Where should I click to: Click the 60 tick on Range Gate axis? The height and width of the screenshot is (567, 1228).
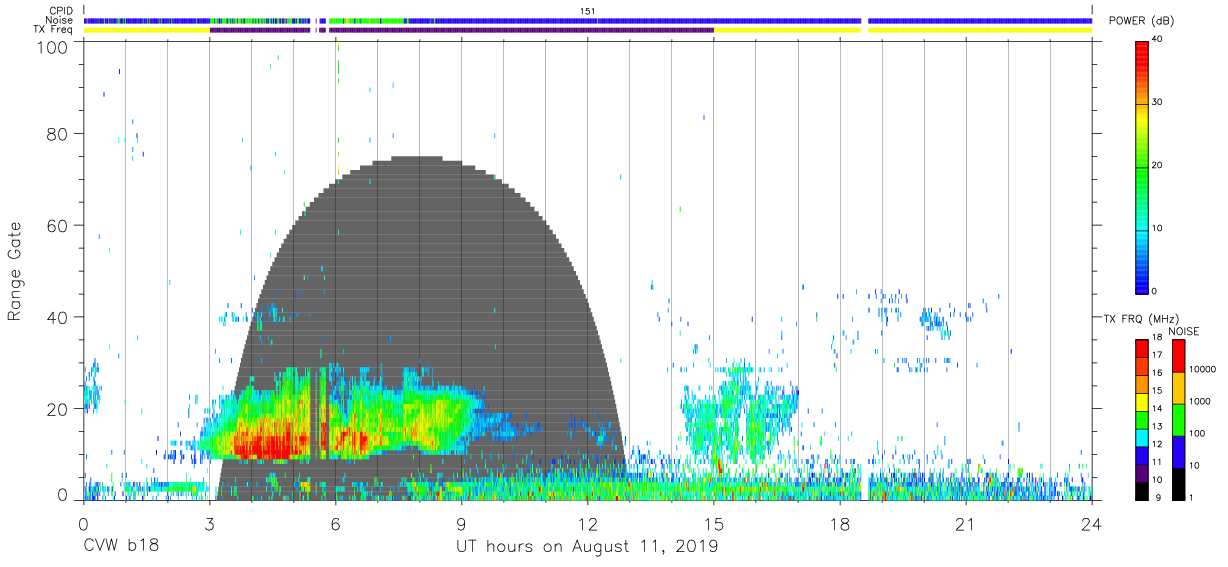pos(56,225)
